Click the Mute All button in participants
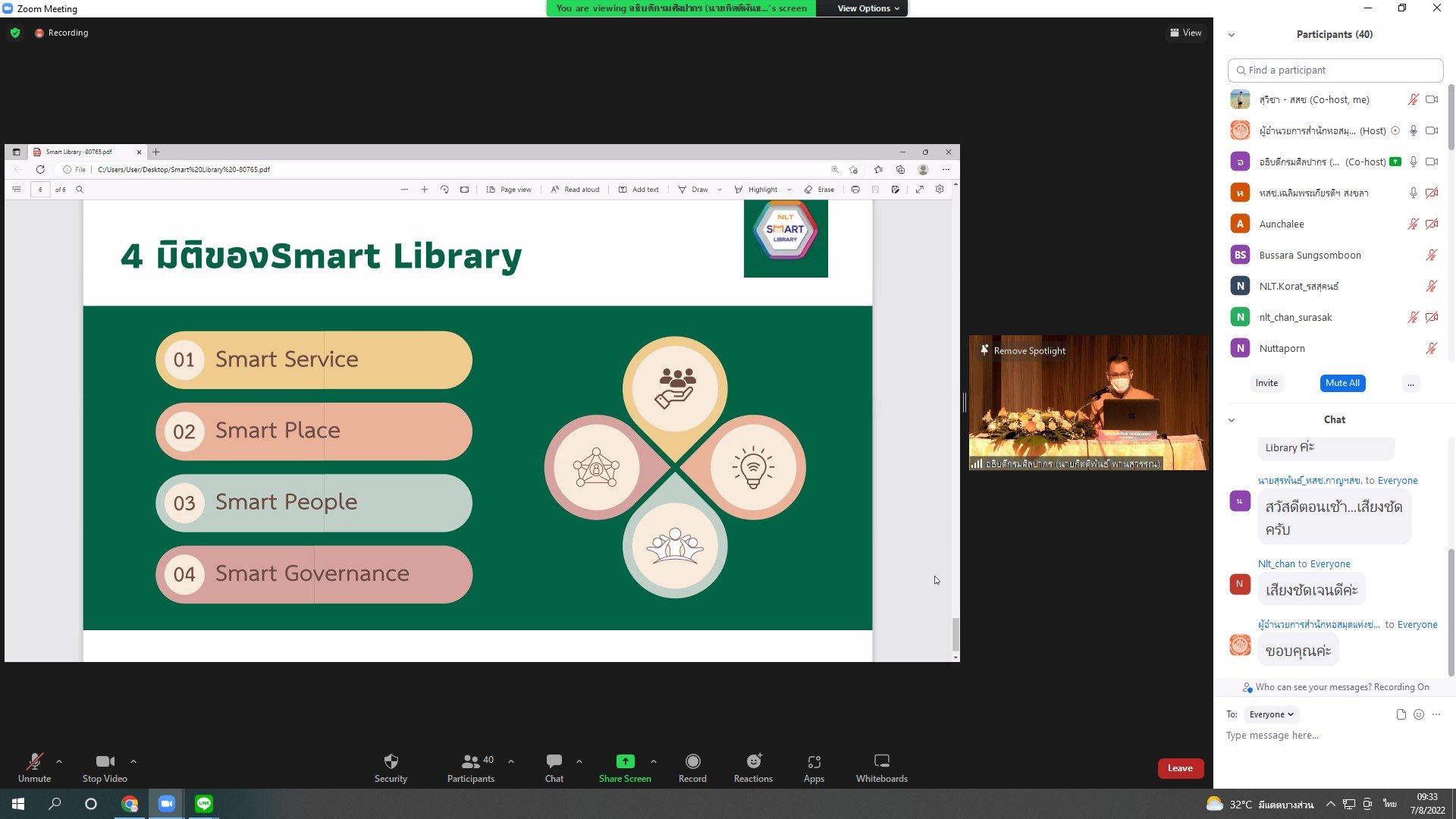The height and width of the screenshot is (819, 1456). point(1341,382)
